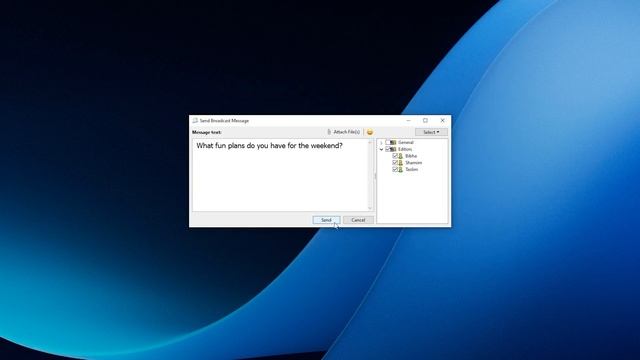640x360 pixels.
Task: Select the Editors group icon
Action: (393, 149)
